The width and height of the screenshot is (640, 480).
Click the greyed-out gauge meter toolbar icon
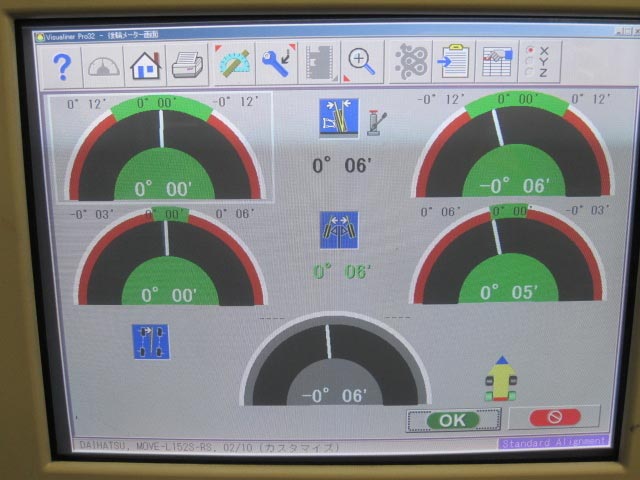tap(104, 66)
